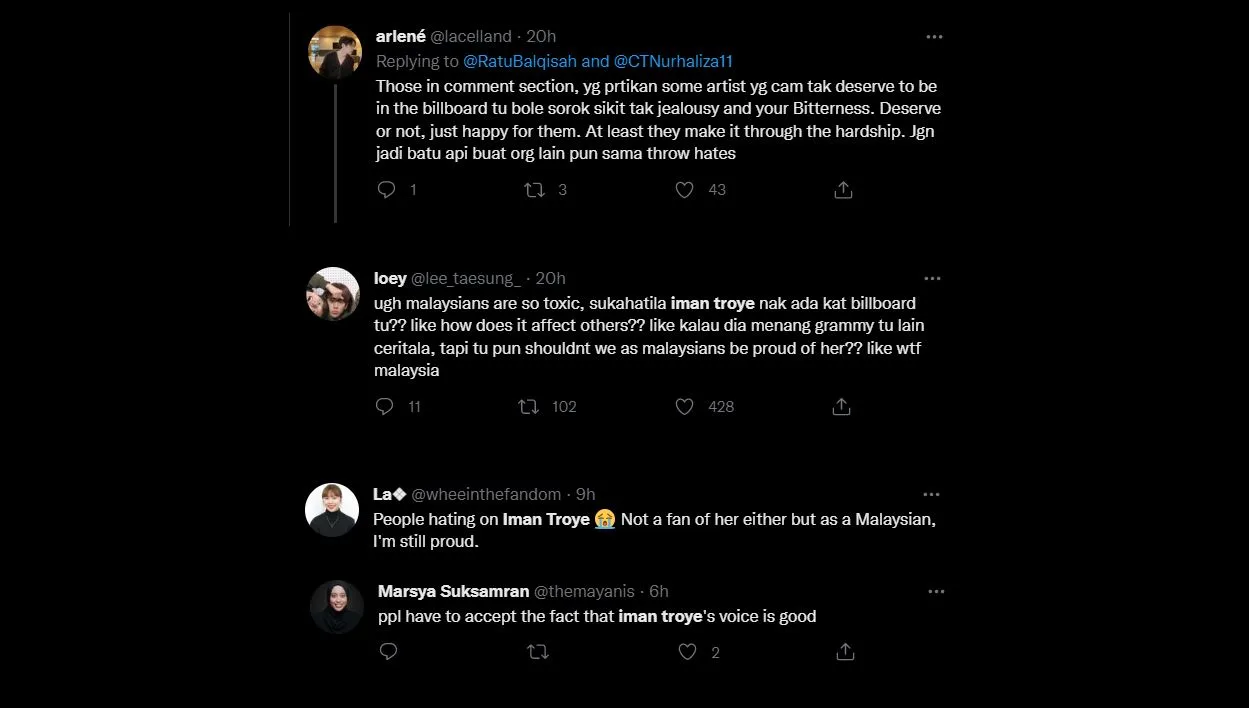Open the @wheeinthefandom profile handle
This screenshot has height=708, width=1249.
(486, 494)
